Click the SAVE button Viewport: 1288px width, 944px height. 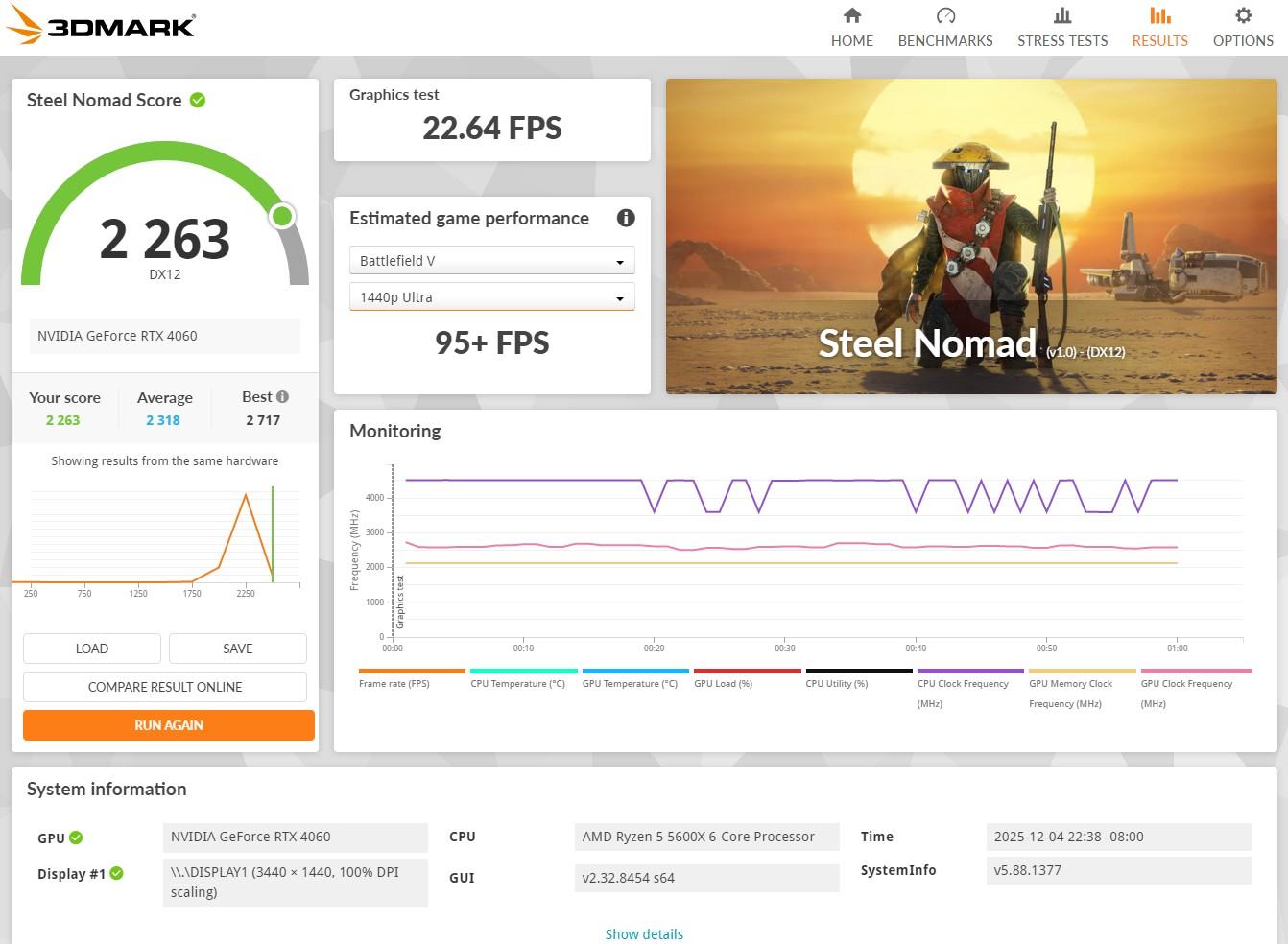click(x=238, y=649)
